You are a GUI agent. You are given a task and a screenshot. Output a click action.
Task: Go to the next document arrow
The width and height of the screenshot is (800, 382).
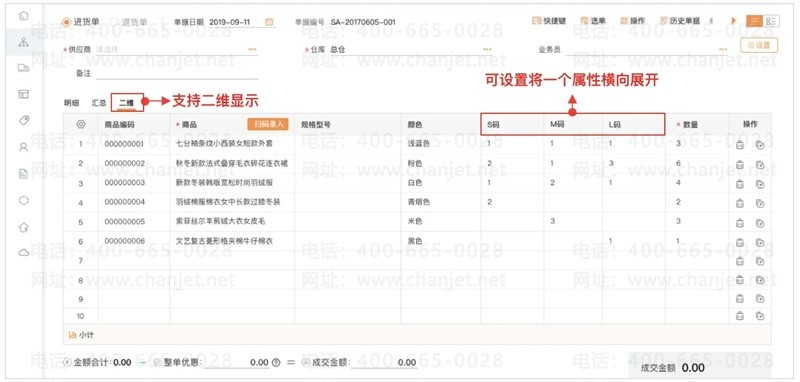733,21
